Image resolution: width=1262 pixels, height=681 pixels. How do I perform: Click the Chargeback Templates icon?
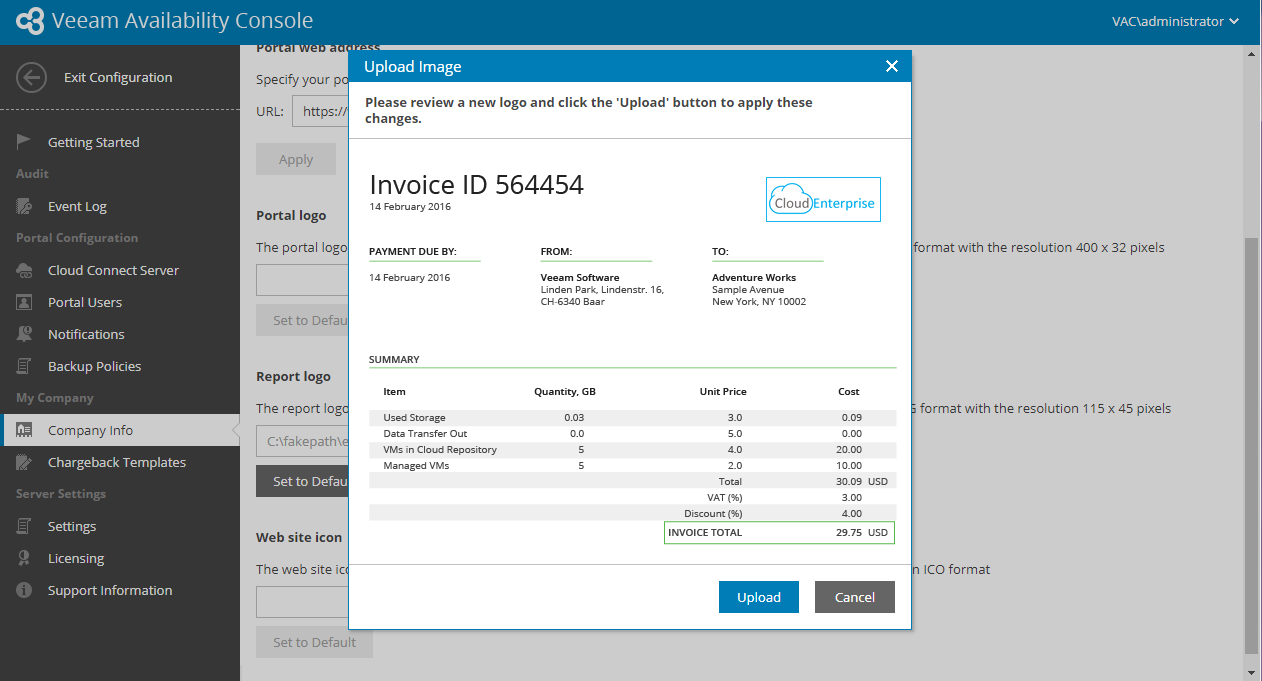pos(25,462)
